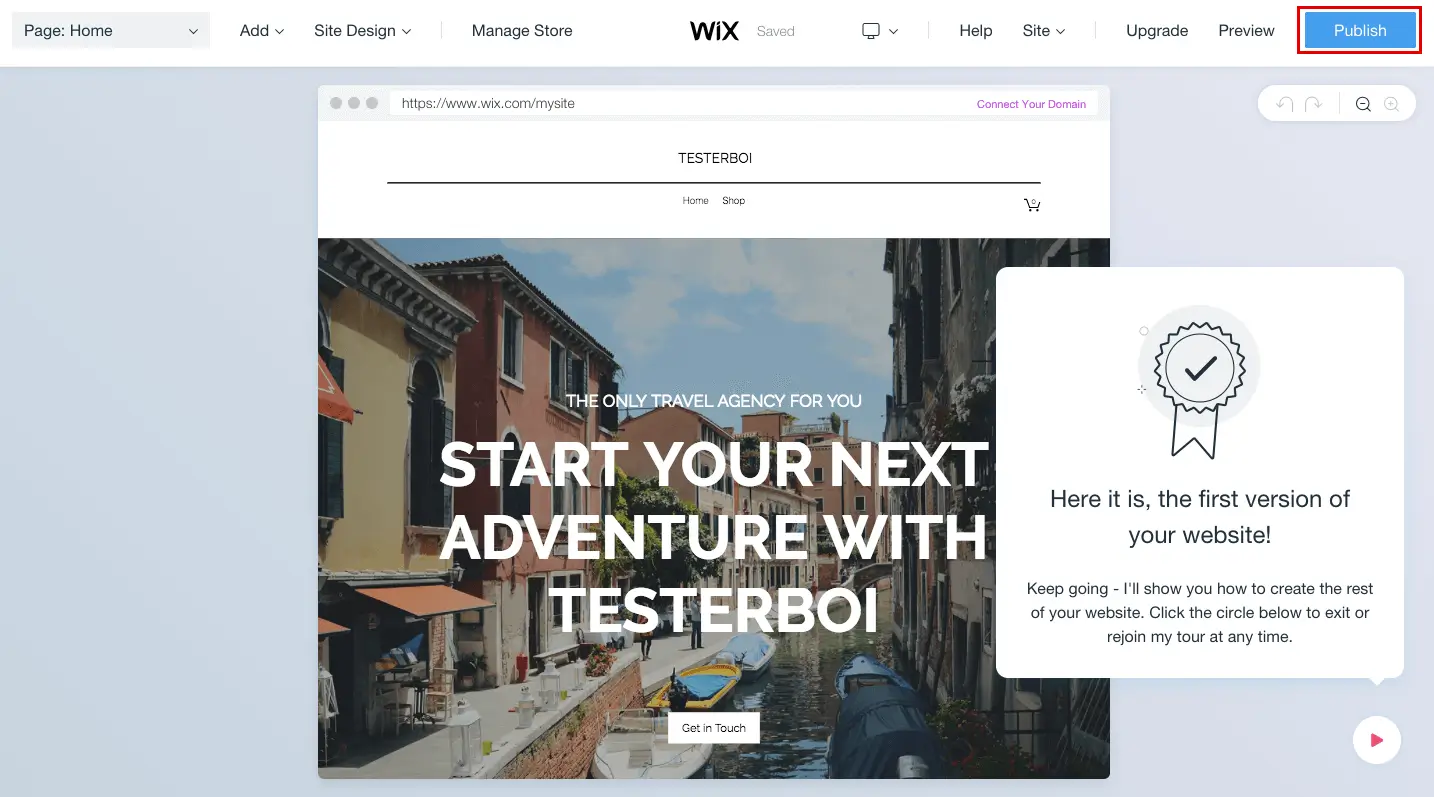Expand the Add menu

[x=262, y=31]
